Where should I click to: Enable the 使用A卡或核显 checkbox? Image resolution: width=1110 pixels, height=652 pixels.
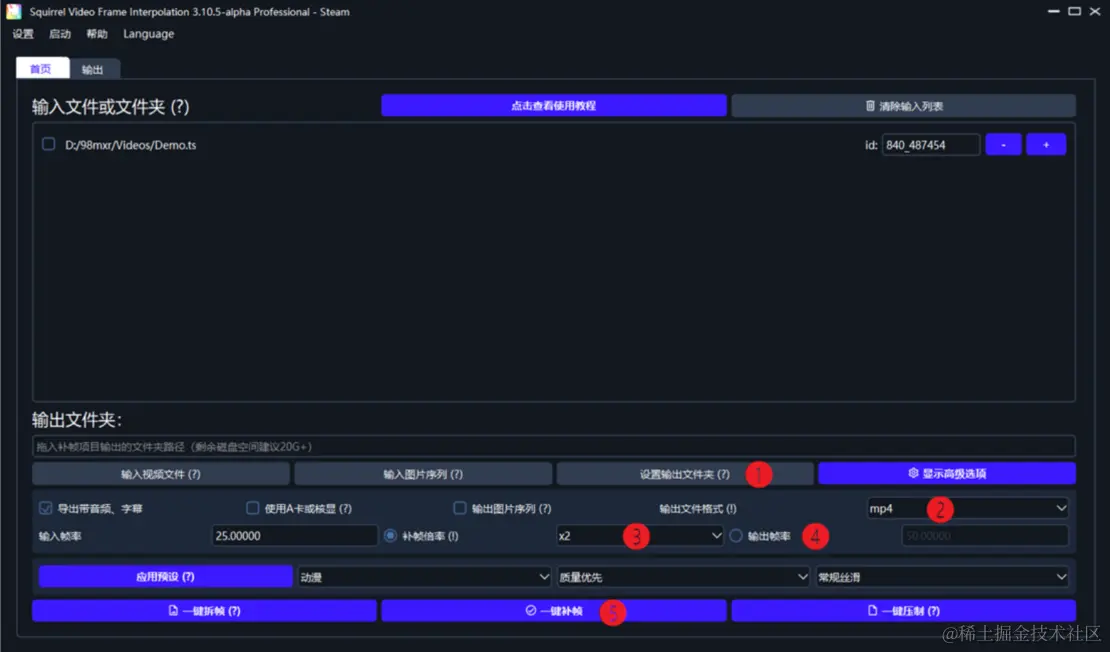253,508
